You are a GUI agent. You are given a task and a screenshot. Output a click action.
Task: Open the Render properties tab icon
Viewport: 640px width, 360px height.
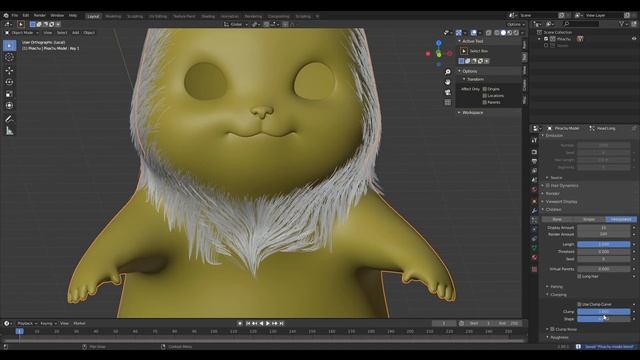[534, 152]
